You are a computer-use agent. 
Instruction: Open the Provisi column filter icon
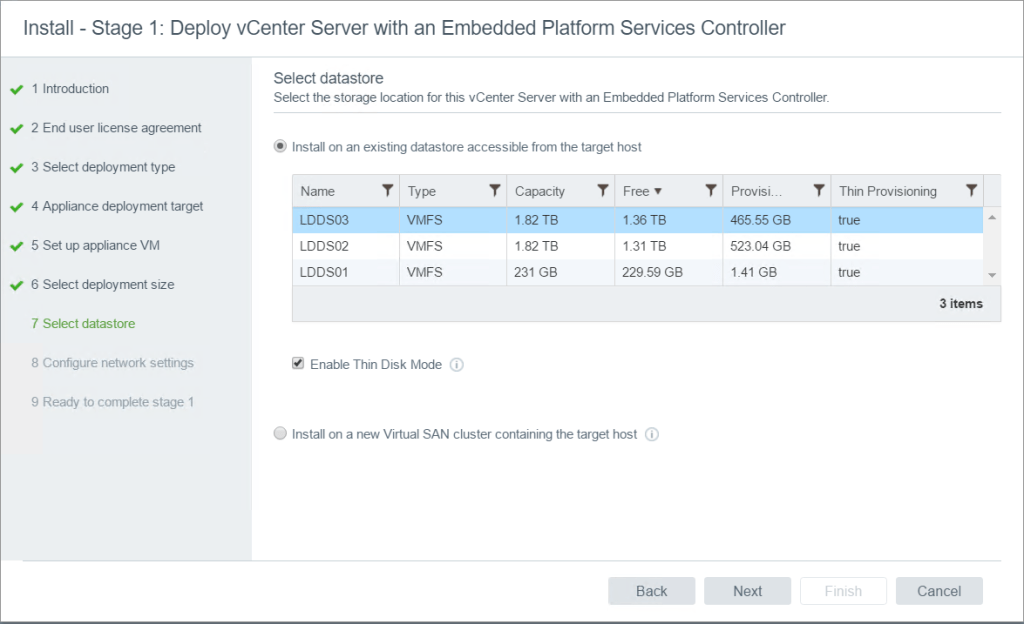(x=819, y=190)
